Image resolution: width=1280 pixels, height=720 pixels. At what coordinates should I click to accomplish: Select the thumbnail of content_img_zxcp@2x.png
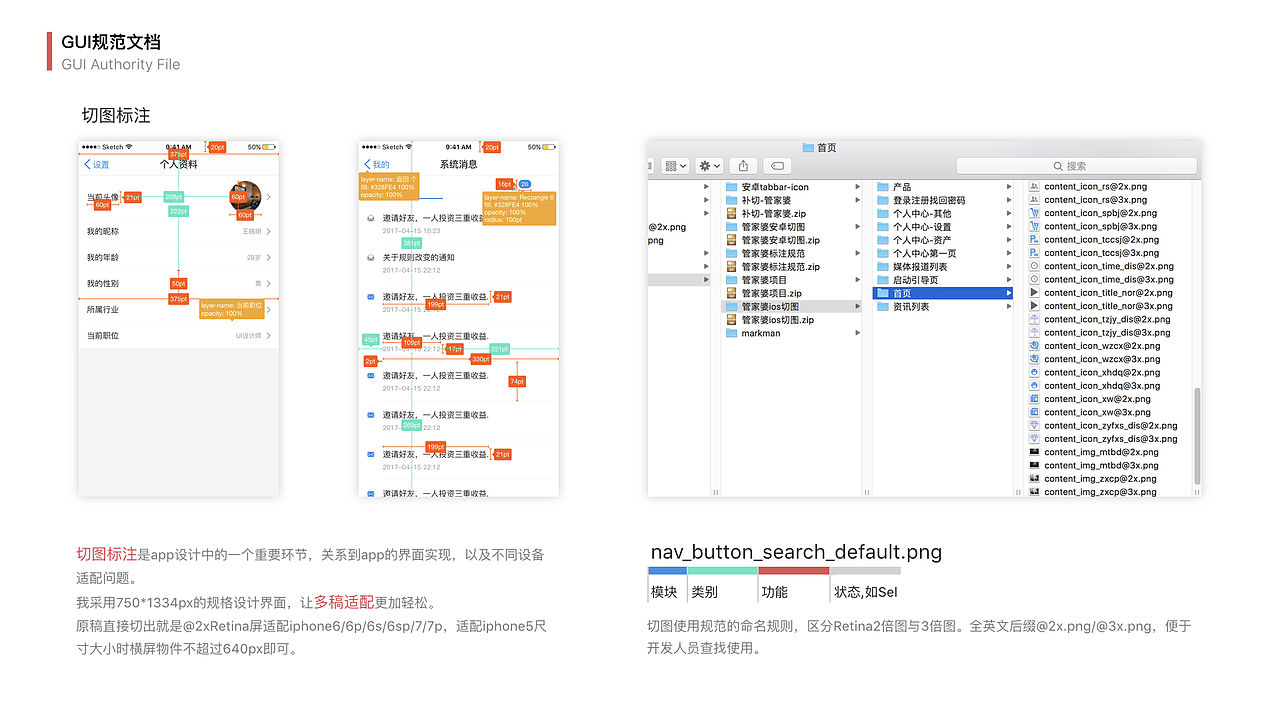pos(1034,478)
